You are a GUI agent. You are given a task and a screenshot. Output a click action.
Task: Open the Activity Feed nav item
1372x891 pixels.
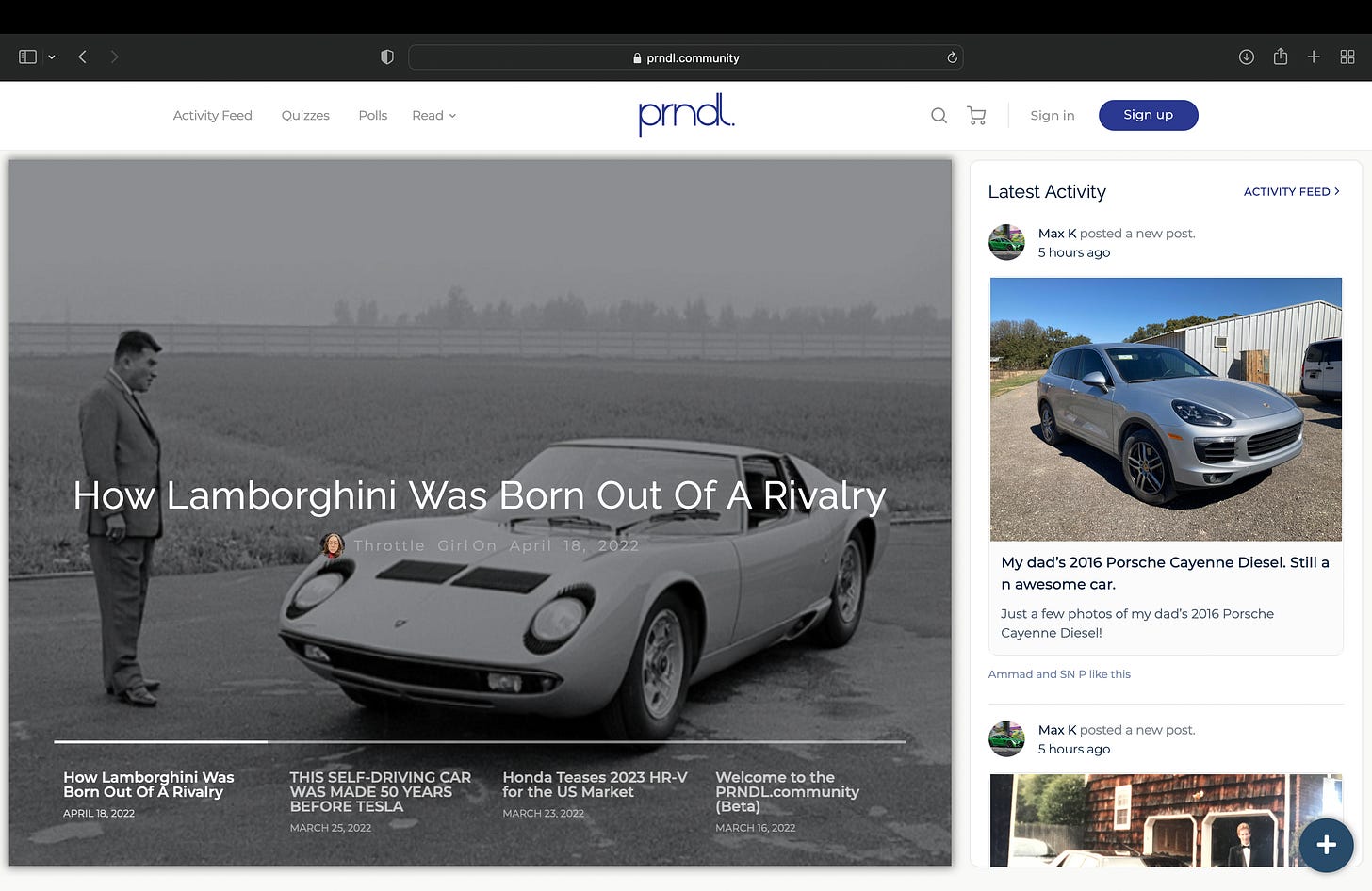pyautogui.click(x=213, y=116)
